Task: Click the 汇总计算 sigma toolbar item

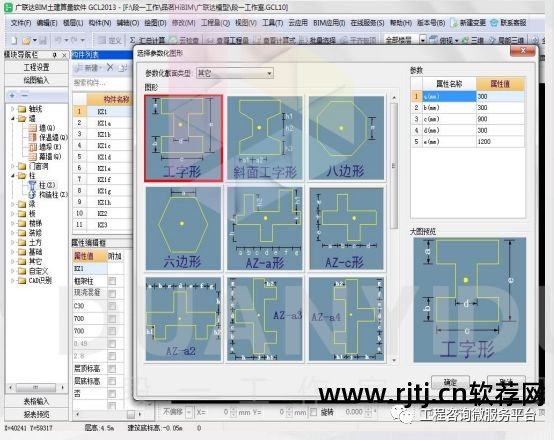Action: (147, 40)
